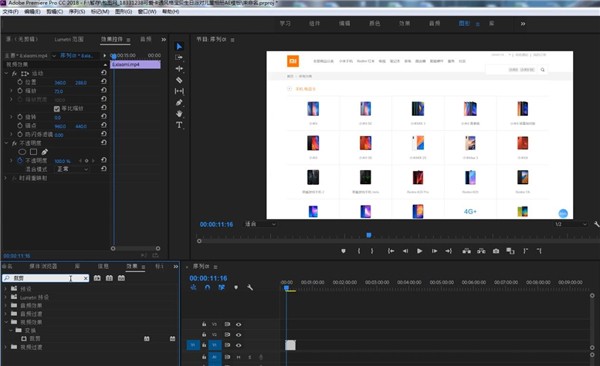Switch to Effect Controls tab
Image resolution: width=600 pixels, height=366 pixels.
click(x=112, y=39)
